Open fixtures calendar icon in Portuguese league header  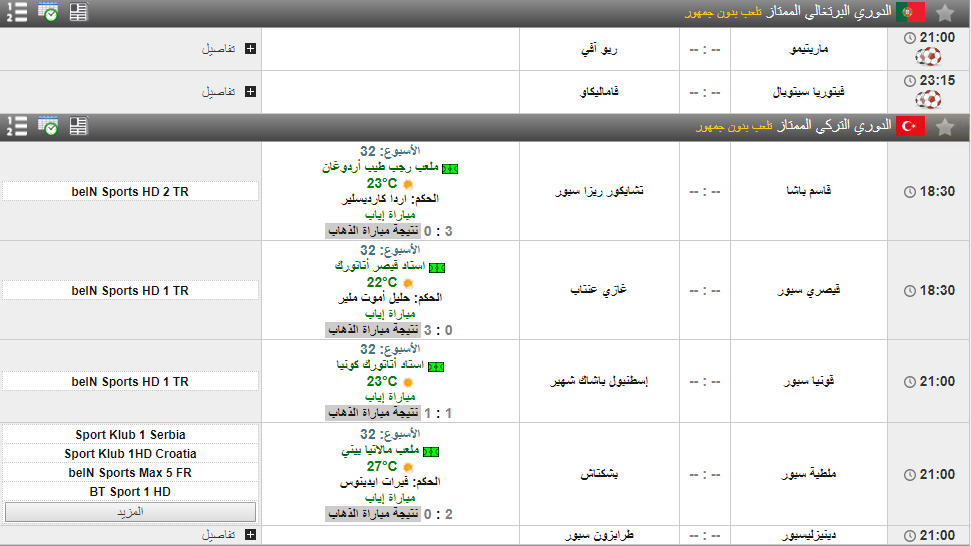coord(48,13)
